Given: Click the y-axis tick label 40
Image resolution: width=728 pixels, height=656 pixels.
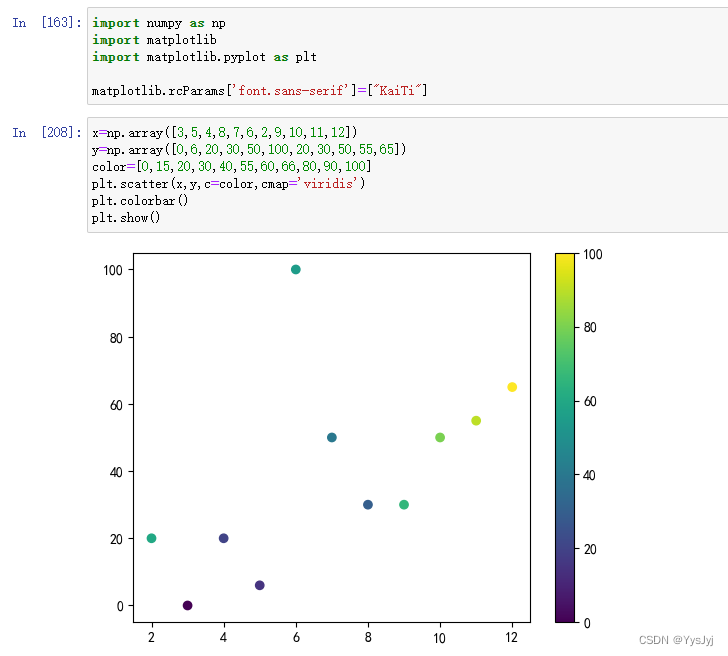Looking at the screenshot, I should click(116, 472).
